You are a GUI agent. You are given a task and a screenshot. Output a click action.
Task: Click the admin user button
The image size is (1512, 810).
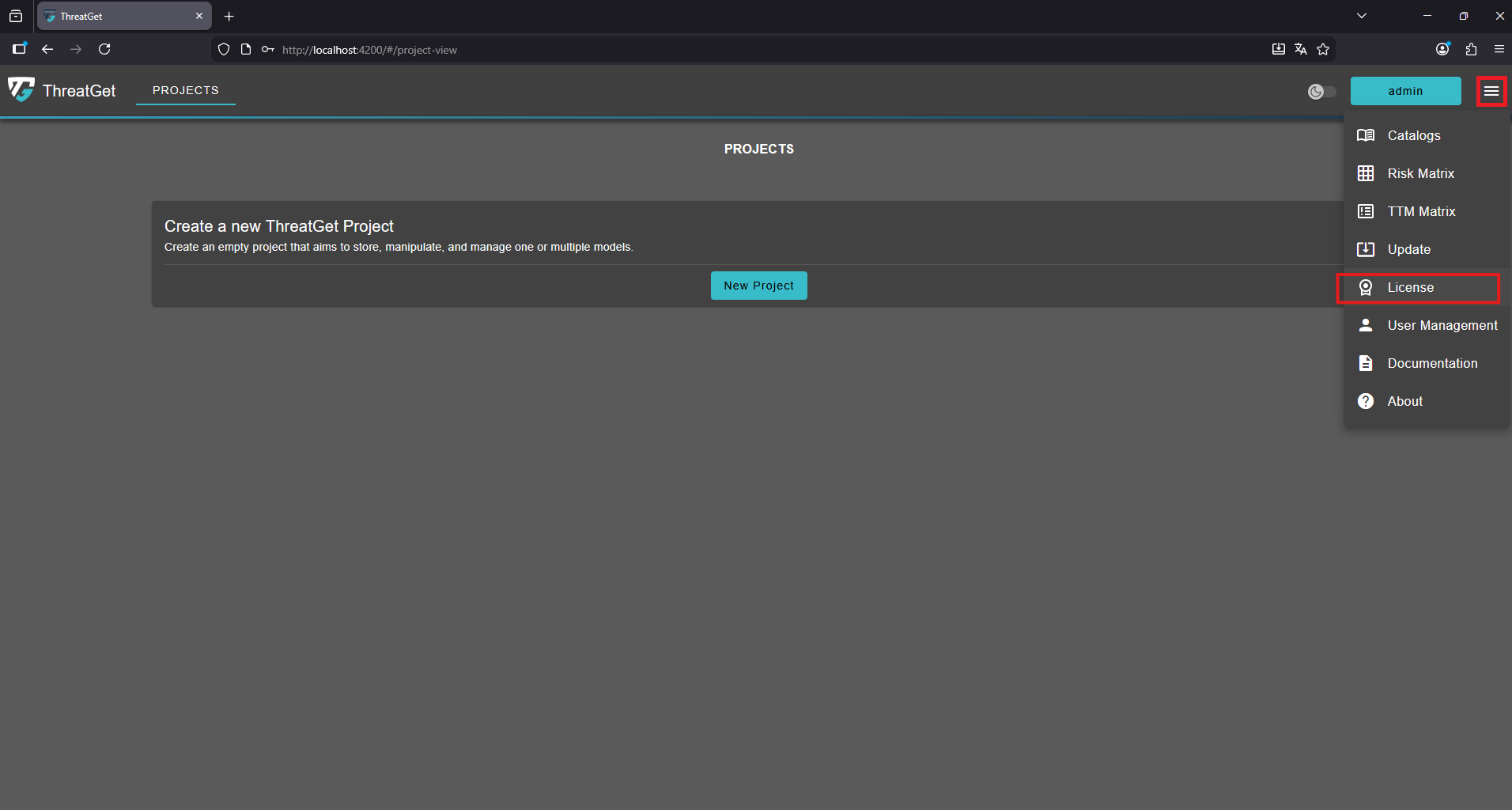point(1405,91)
